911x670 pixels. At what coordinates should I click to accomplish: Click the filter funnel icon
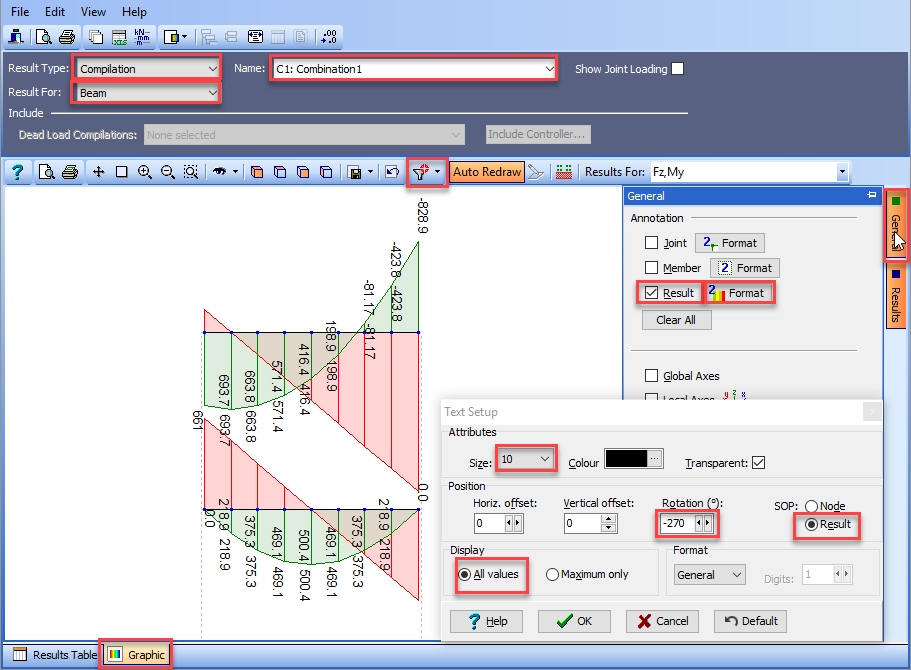click(421, 172)
